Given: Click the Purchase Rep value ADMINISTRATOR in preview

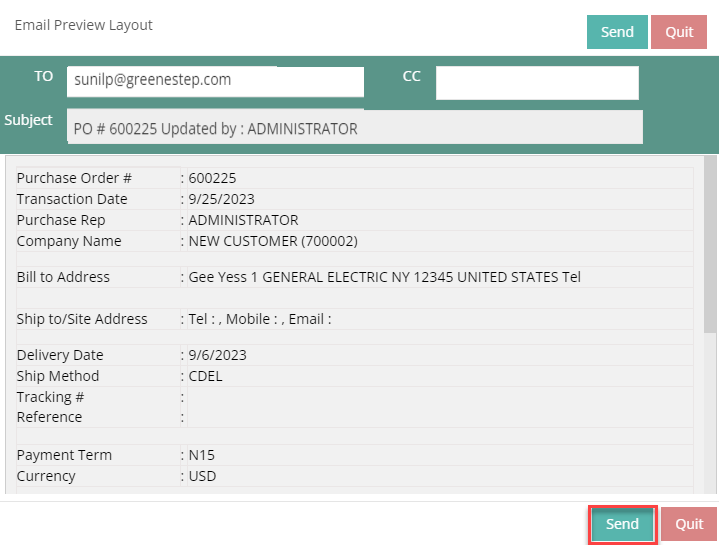Looking at the screenshot, I should pyautogui.click(x=243, y=220).
